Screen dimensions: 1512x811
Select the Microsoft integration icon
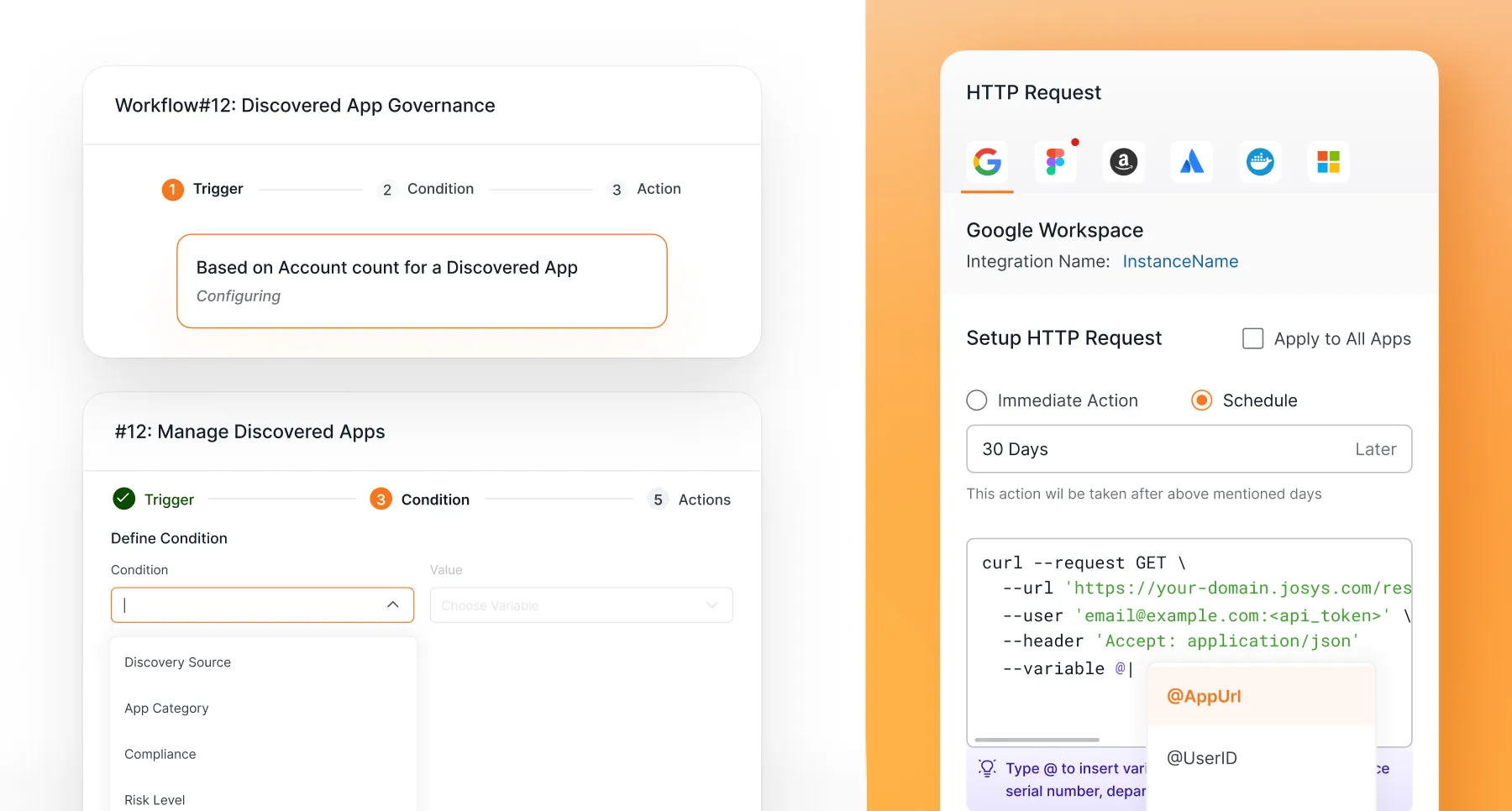[x=1328, y=161]
